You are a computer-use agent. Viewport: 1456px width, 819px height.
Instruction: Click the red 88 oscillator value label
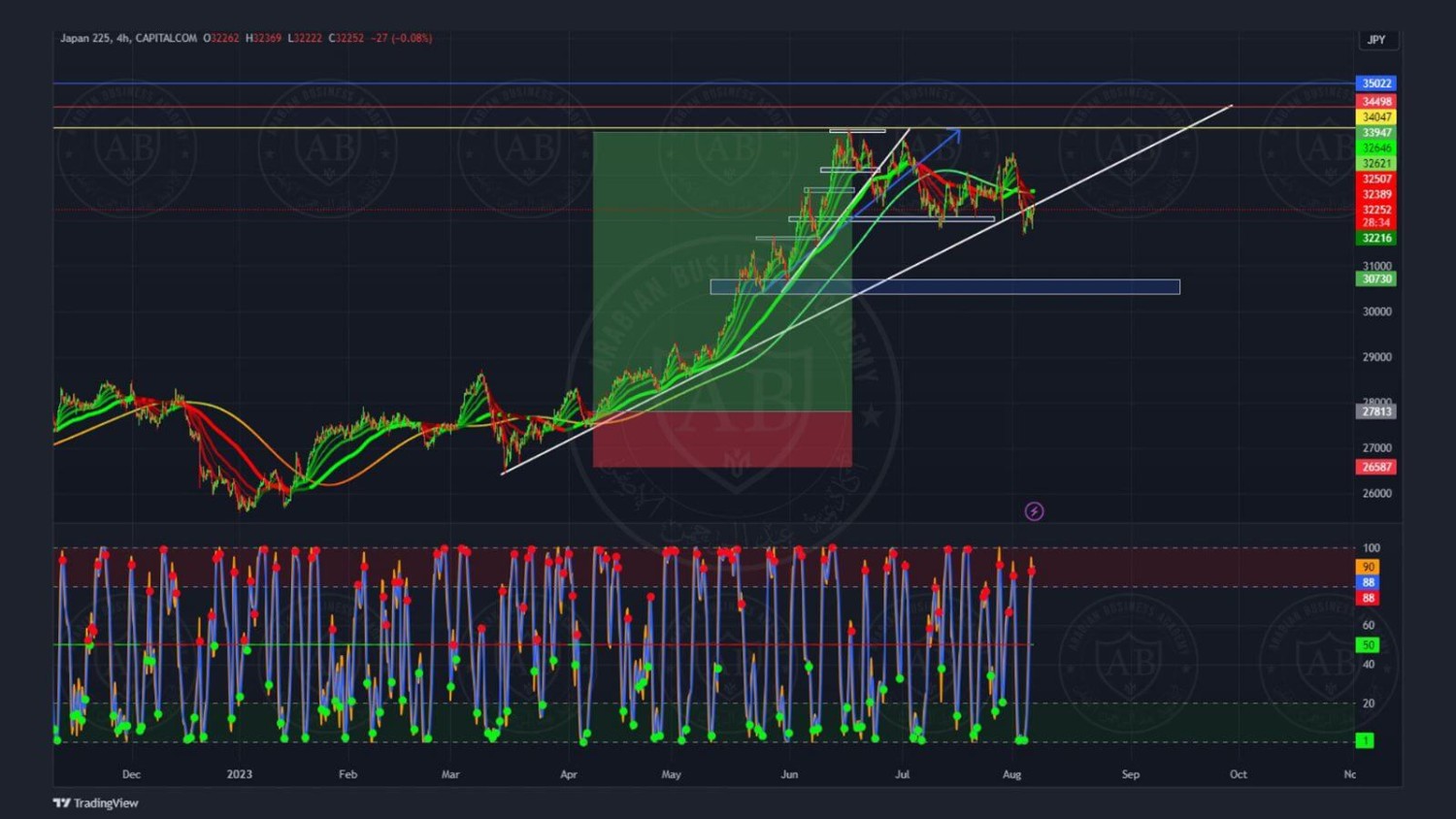[x=1368, y=598]
